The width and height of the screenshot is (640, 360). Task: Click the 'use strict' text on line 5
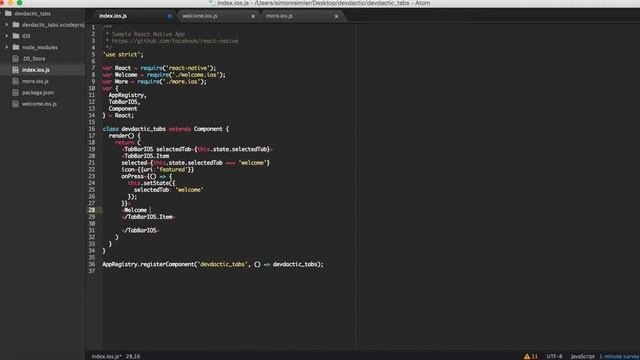click(x=123, y=55)
